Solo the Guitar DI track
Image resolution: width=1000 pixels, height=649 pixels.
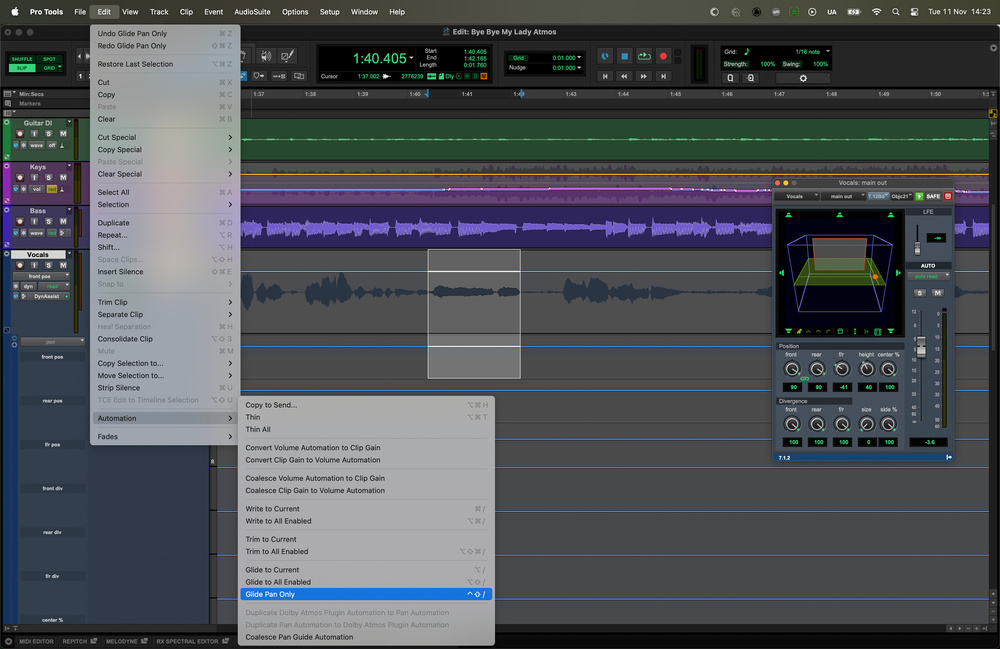pos(48,134)
